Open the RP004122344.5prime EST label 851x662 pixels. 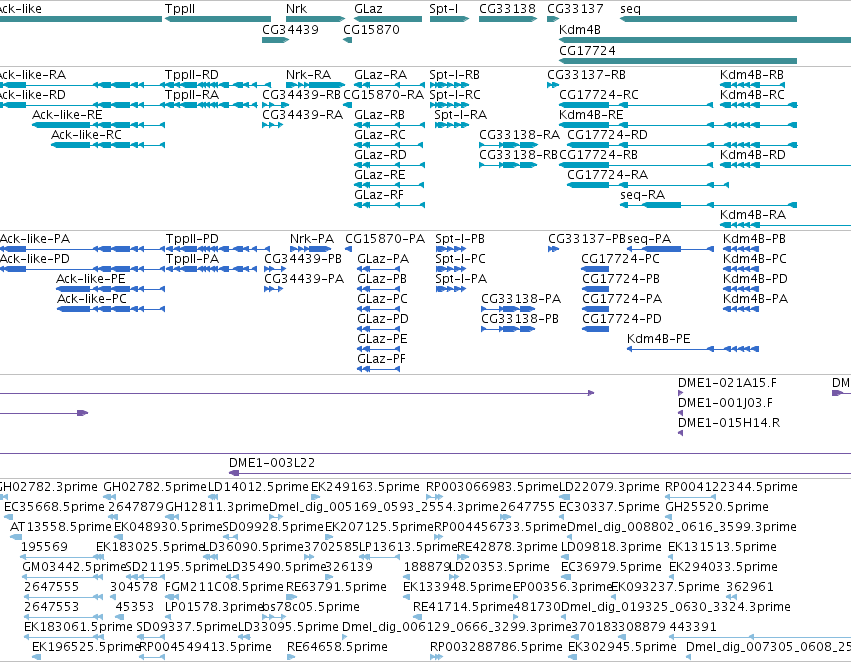click(731, 487)
